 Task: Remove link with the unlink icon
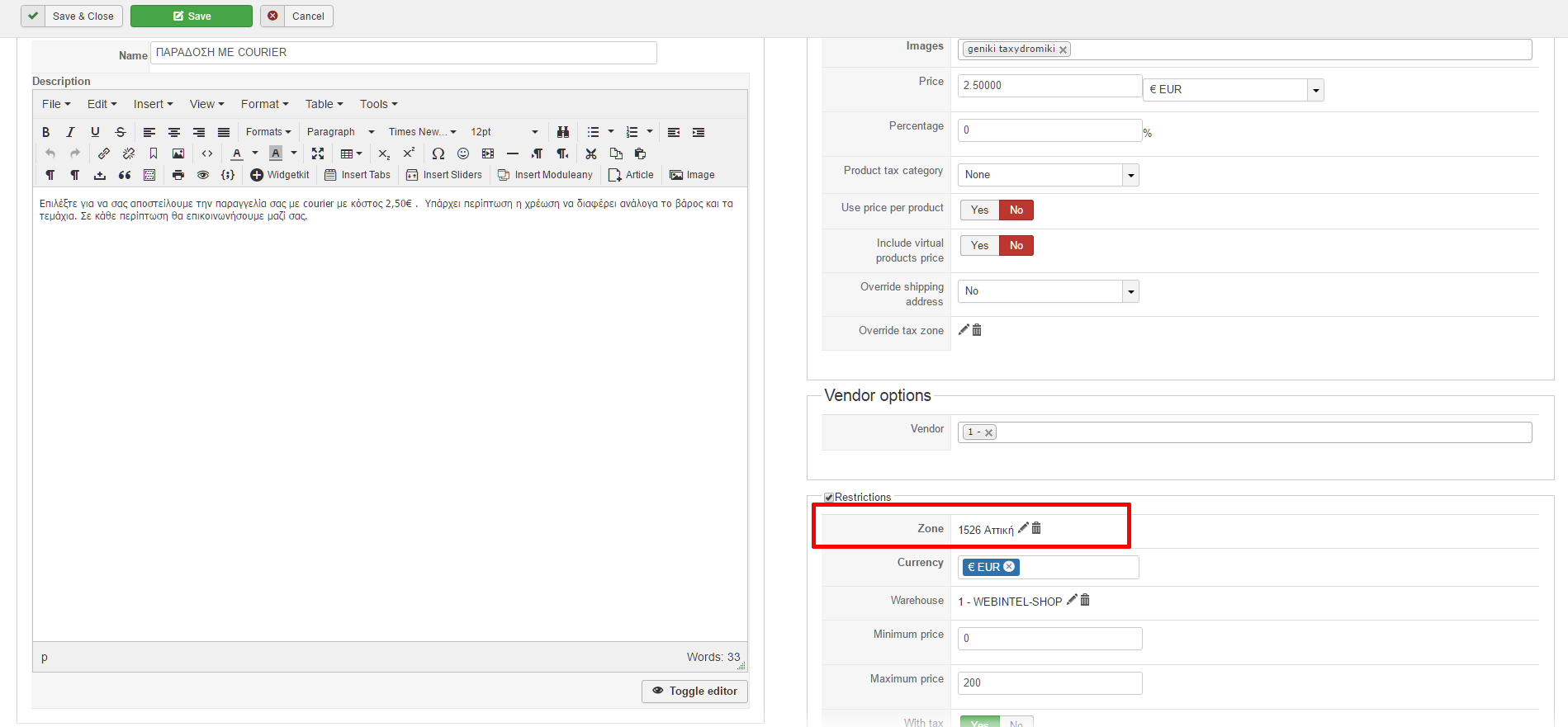tap(129, 153)
